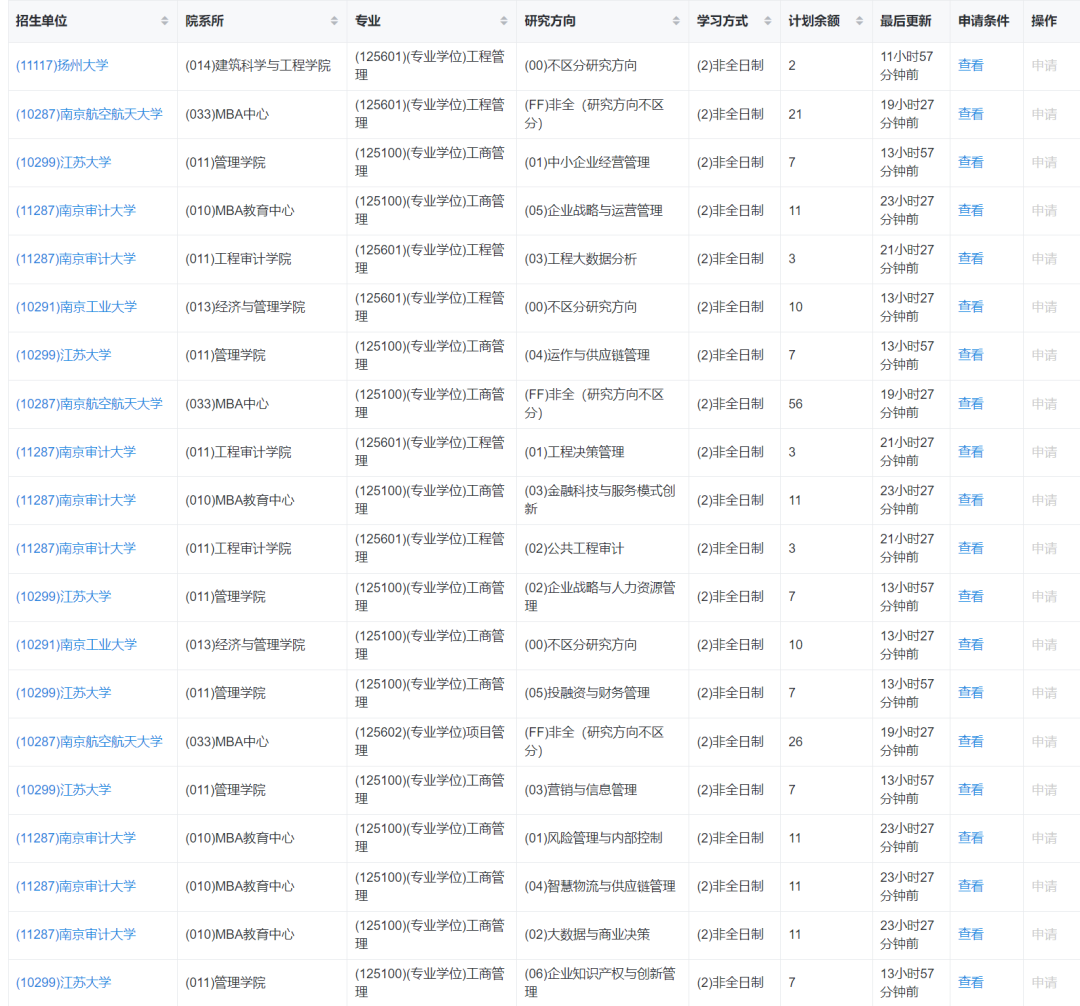Click 查看 for 公共工程审计 row
1080x1006 pixels.
[x=970, y=548]
